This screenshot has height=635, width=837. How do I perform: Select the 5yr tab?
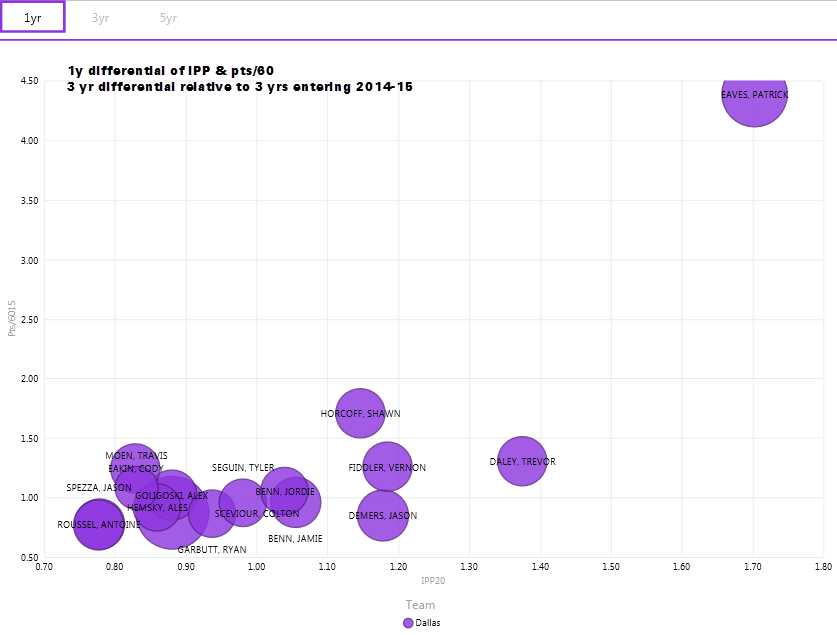(x=169, y=18)
